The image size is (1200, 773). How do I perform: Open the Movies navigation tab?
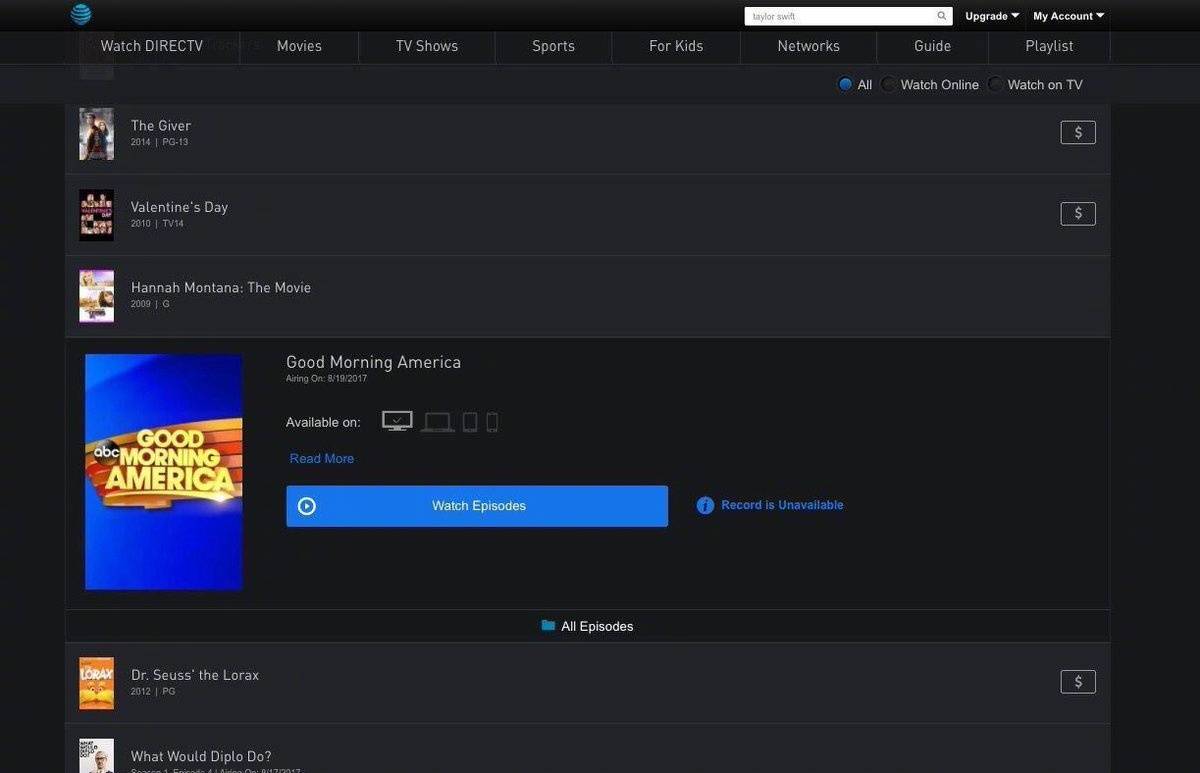tap(299, 46)
